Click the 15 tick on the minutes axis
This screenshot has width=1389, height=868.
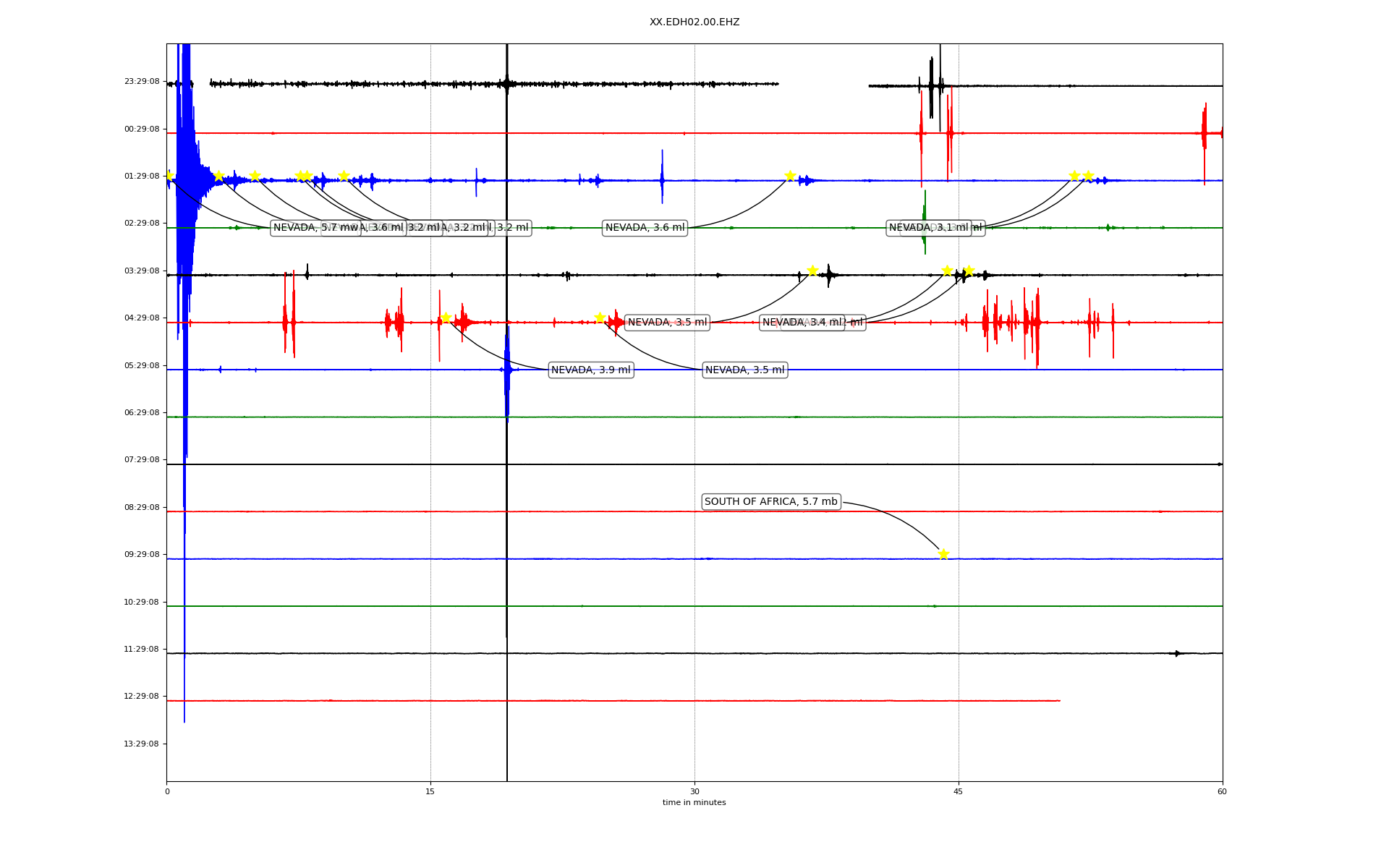[x=430, y=792]
